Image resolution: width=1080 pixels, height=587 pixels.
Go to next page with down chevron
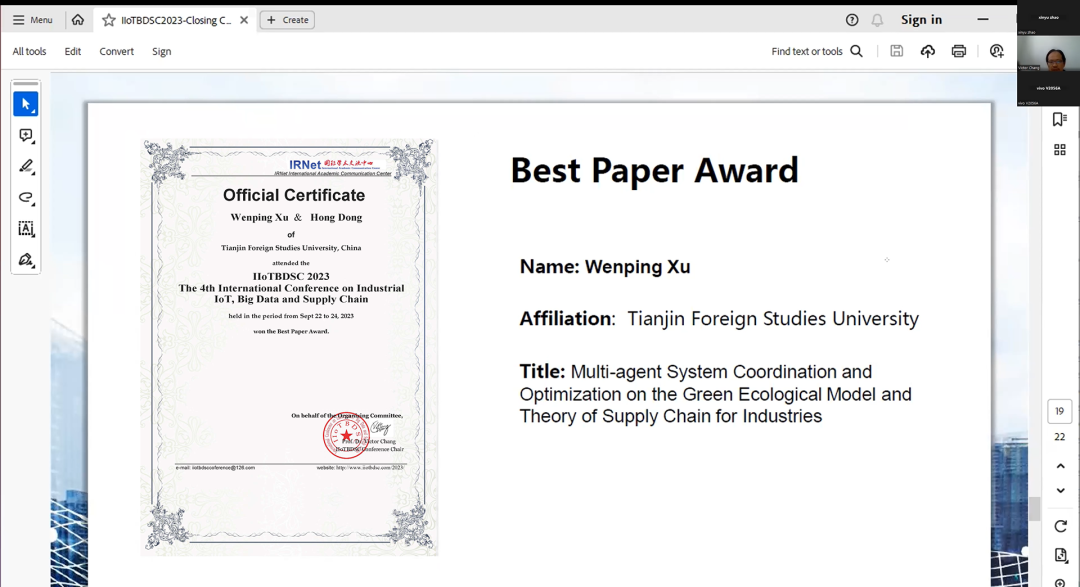1060,491
